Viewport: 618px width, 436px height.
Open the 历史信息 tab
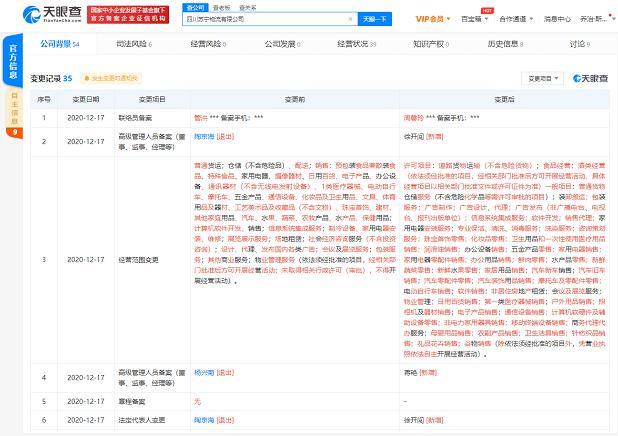(x=505, y=44)
